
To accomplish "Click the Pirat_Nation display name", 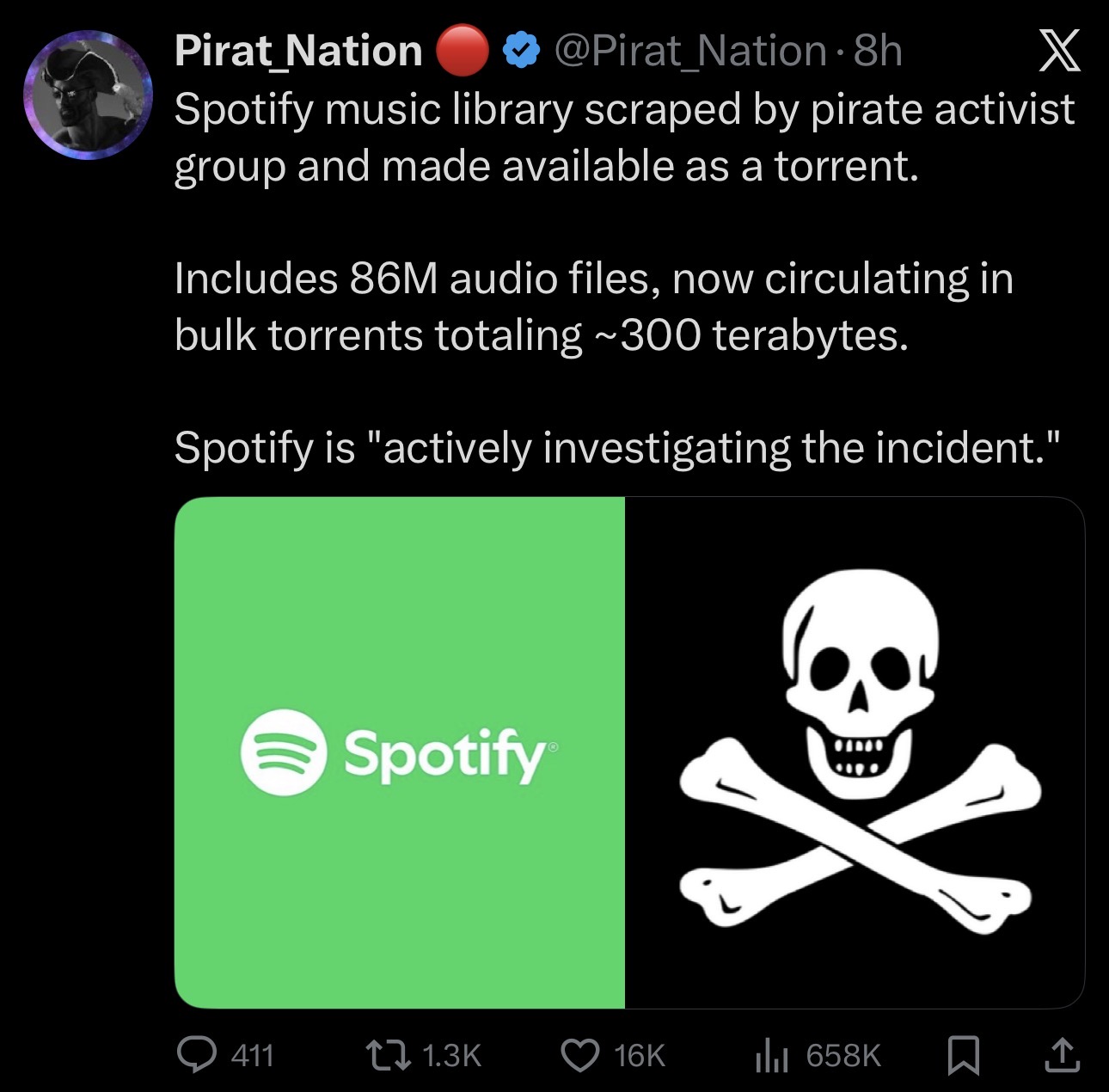I will click(298, 51).
